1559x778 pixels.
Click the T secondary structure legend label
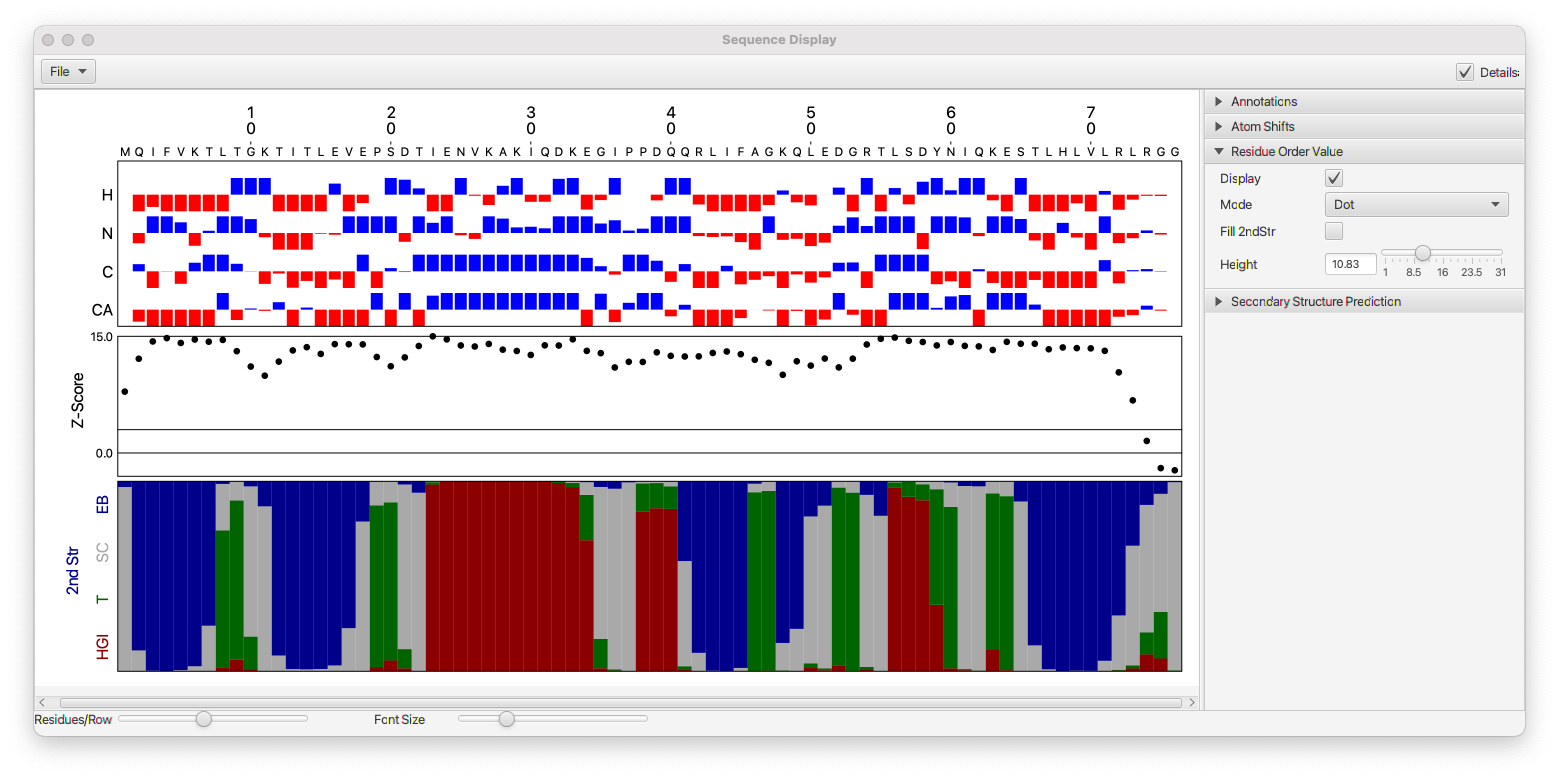pyautogui.click(x=102, y=600)
